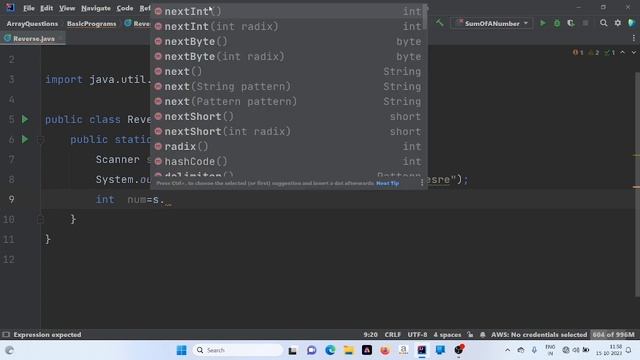Build the project with the hammer icon
Image resolution: width=640 pixels, height=360 pixels.
440,23
